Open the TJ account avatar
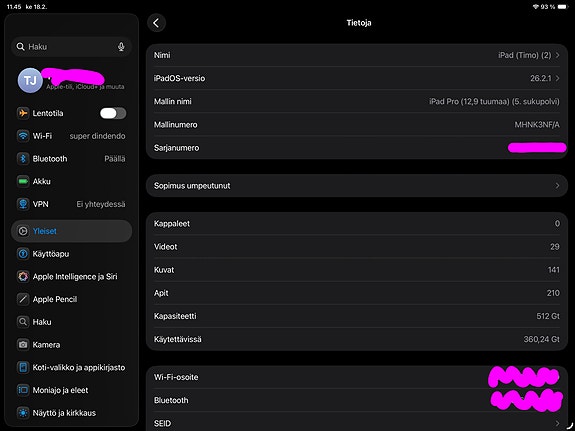Screen dimensions: 575x431 (30, 80)
